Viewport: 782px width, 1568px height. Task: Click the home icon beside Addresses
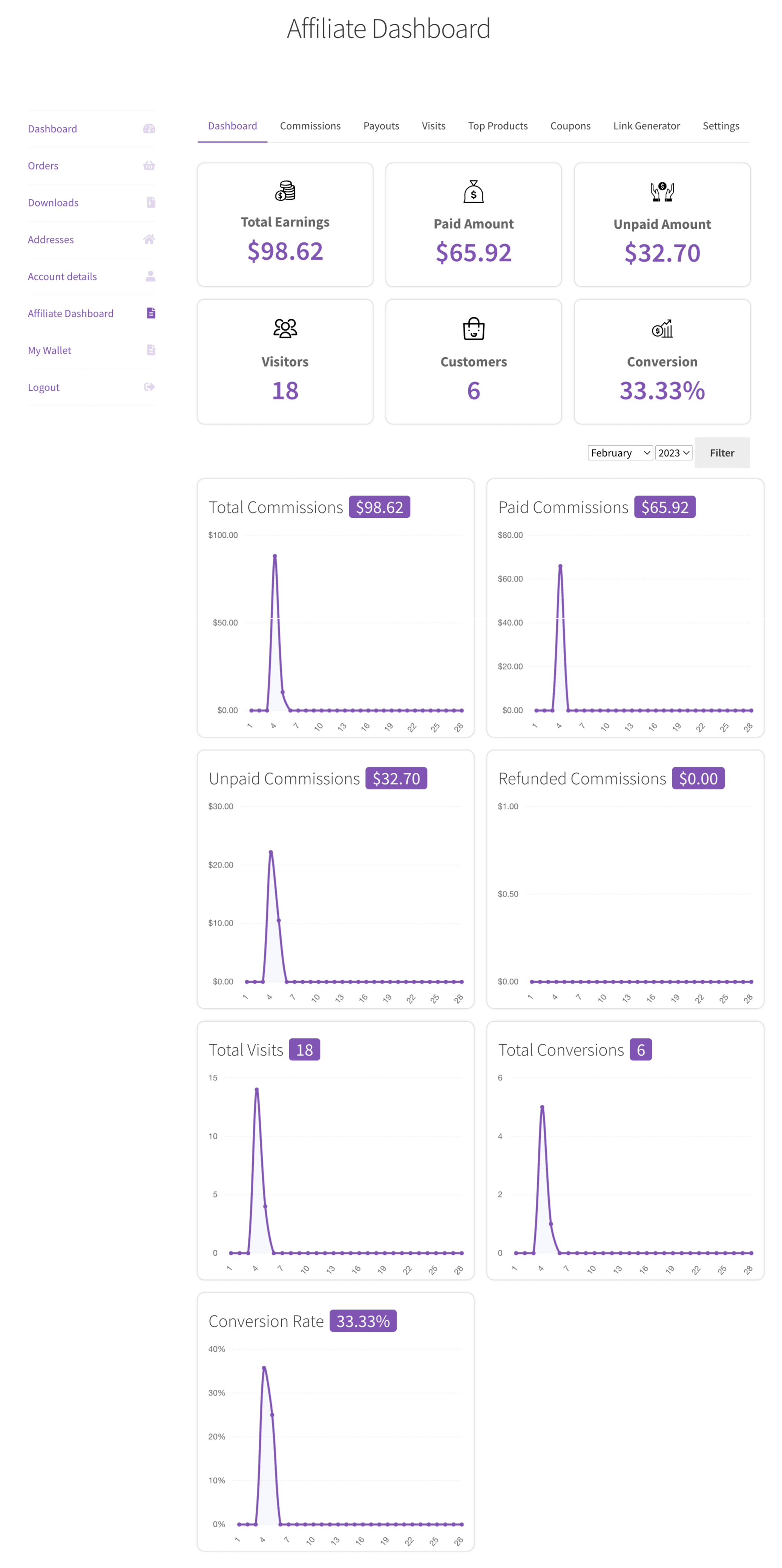[x=149, y=239]
